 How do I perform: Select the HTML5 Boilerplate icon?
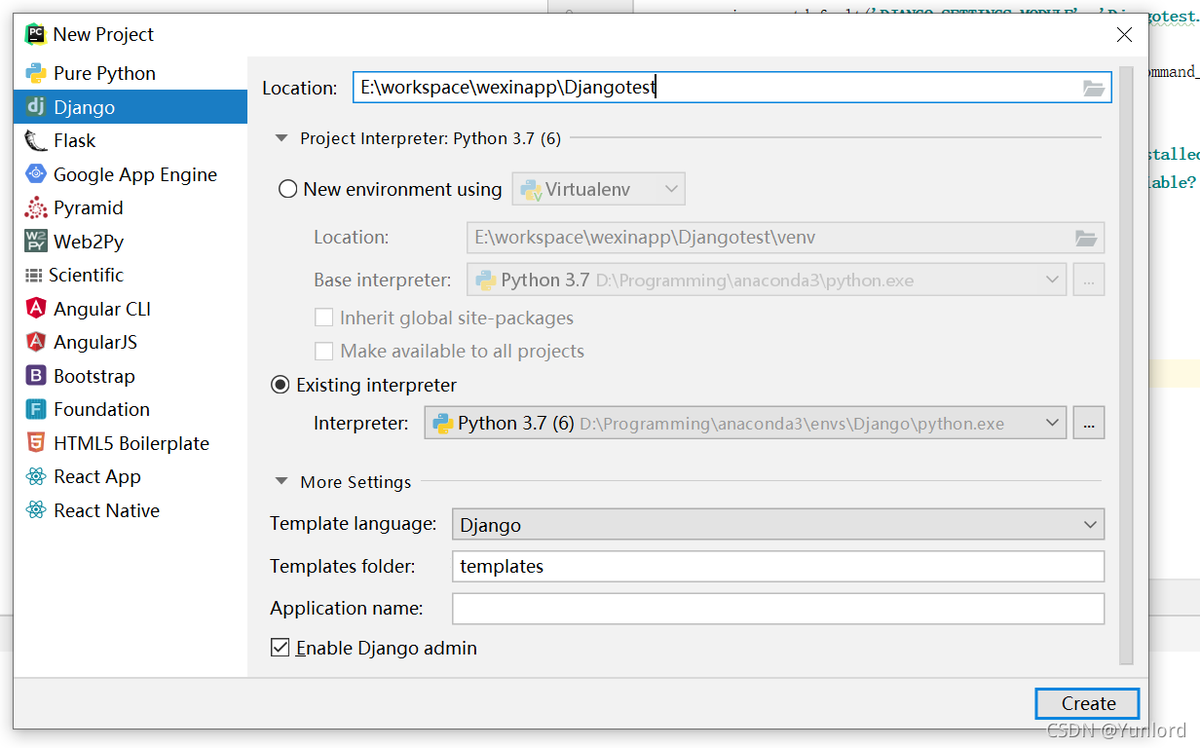point(36,443)
